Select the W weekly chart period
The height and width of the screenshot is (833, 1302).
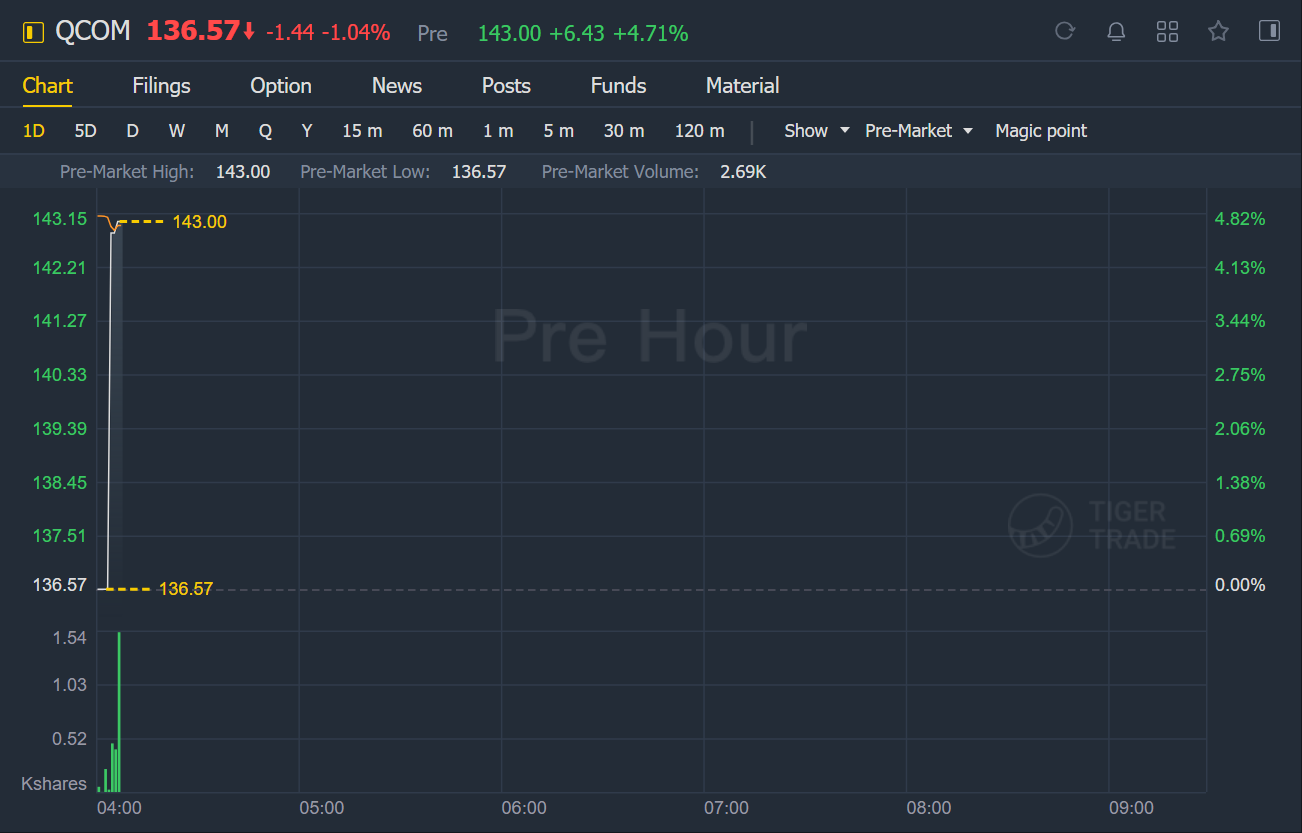(177, 131)
